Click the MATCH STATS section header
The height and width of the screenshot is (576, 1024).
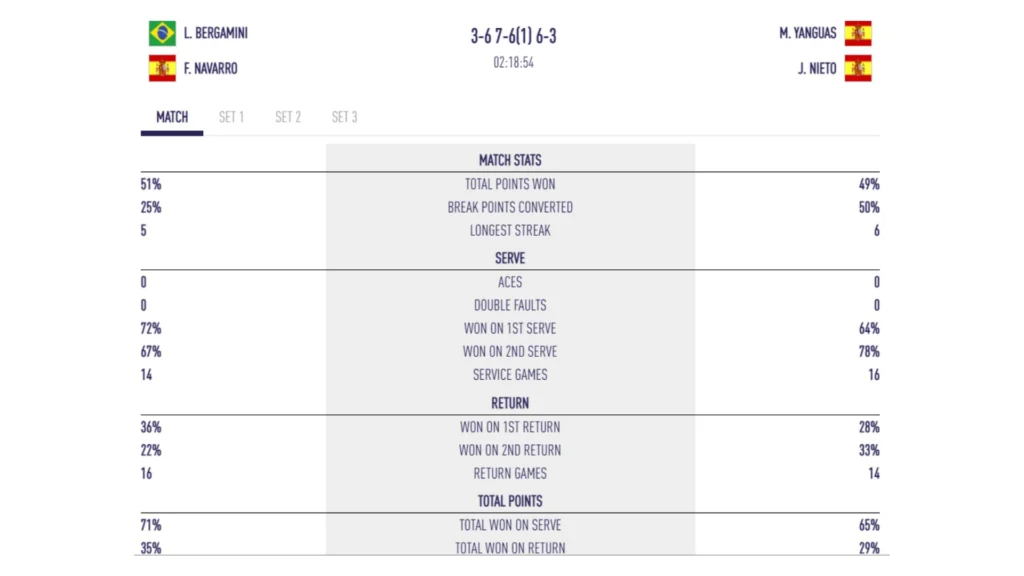click(510, 160)
